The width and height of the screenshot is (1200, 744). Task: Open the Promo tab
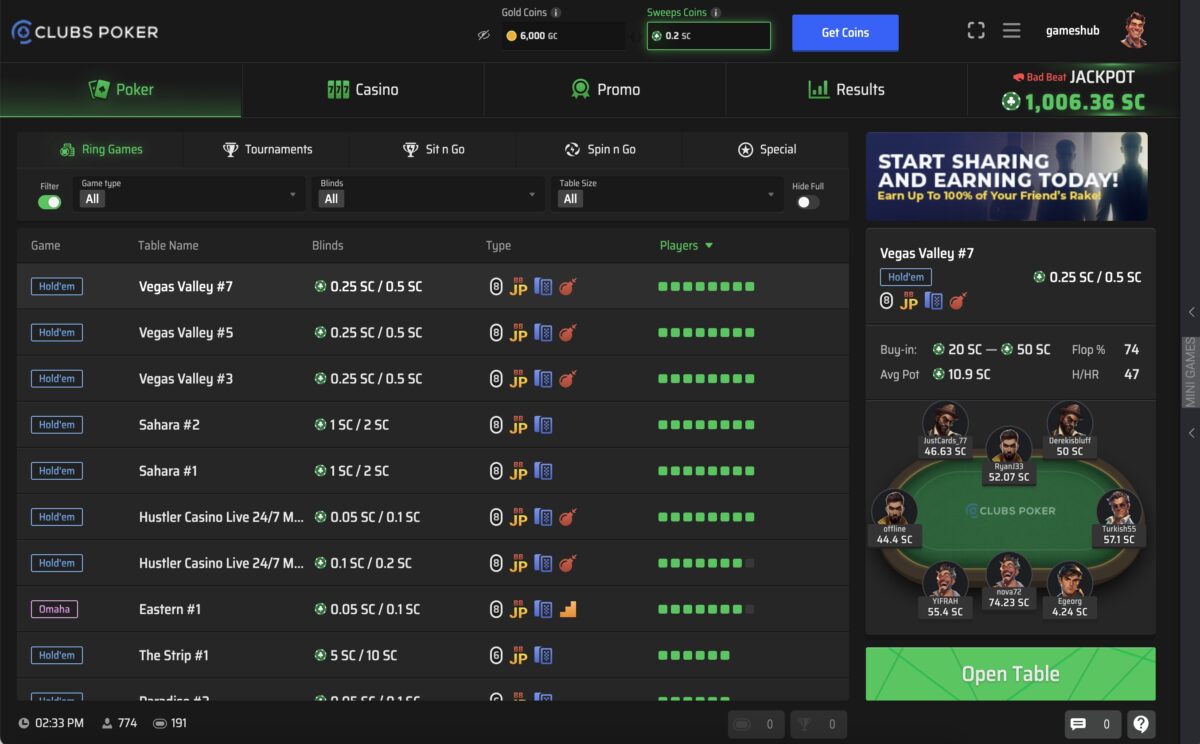(605, 90)
